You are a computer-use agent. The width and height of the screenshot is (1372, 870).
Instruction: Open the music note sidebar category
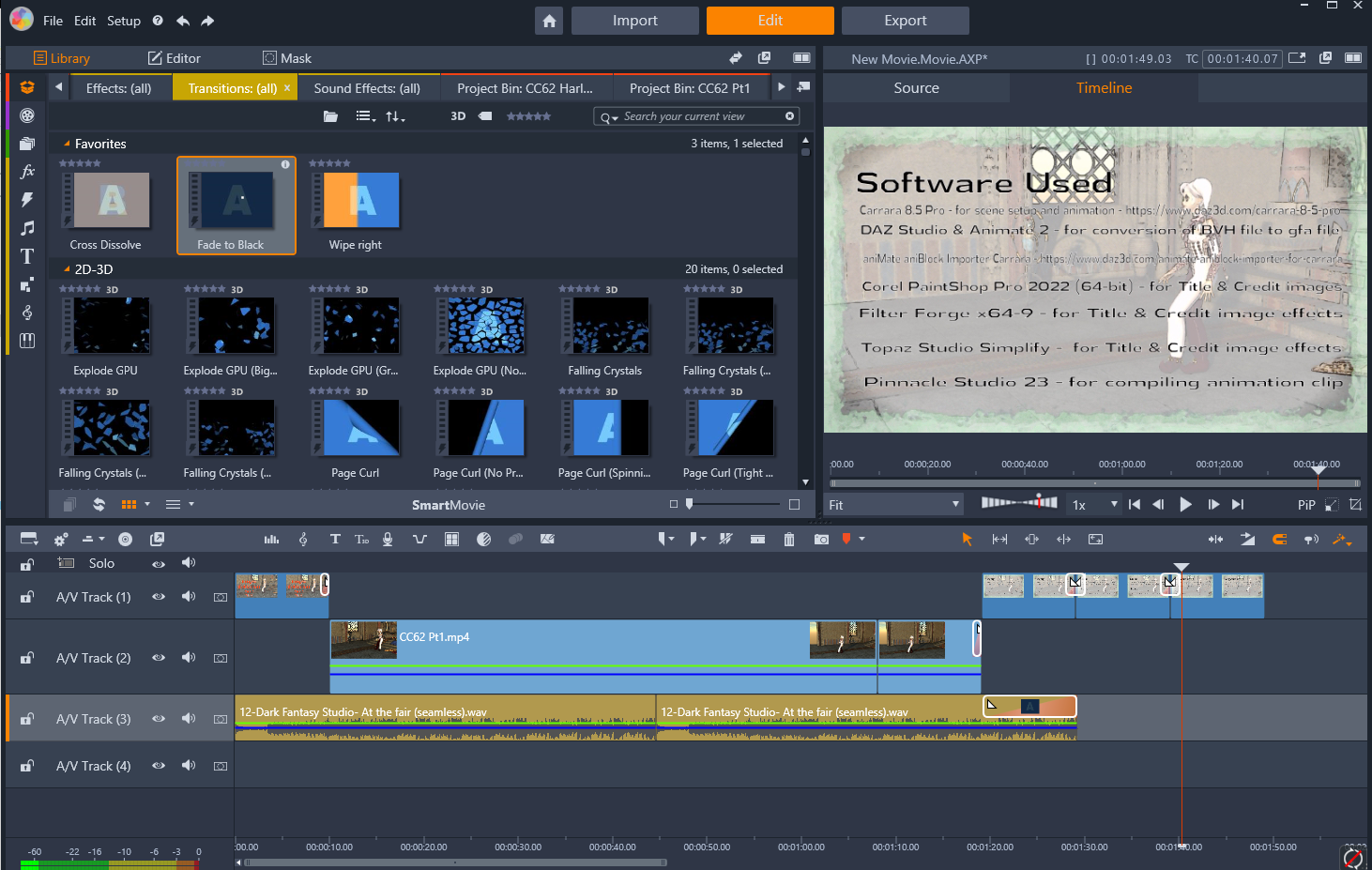pyautogui.click(x=27, y=227)
